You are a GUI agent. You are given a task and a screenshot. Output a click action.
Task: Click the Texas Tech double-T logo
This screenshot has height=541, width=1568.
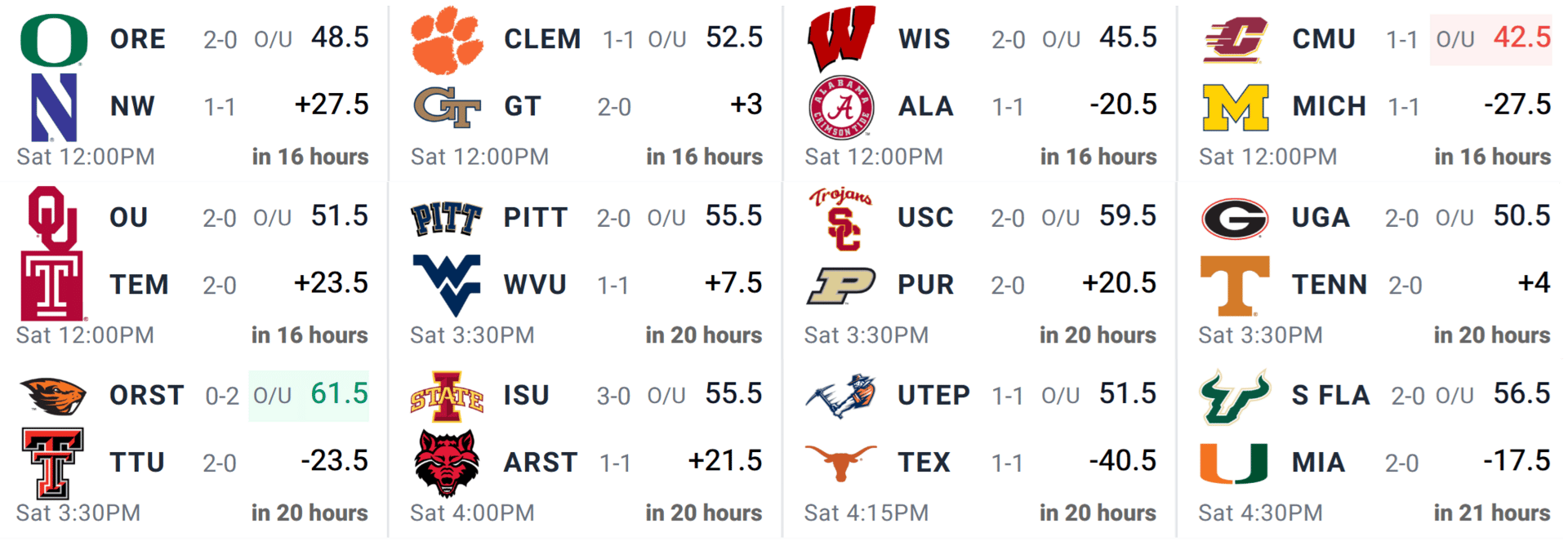[x=53, y=463]
